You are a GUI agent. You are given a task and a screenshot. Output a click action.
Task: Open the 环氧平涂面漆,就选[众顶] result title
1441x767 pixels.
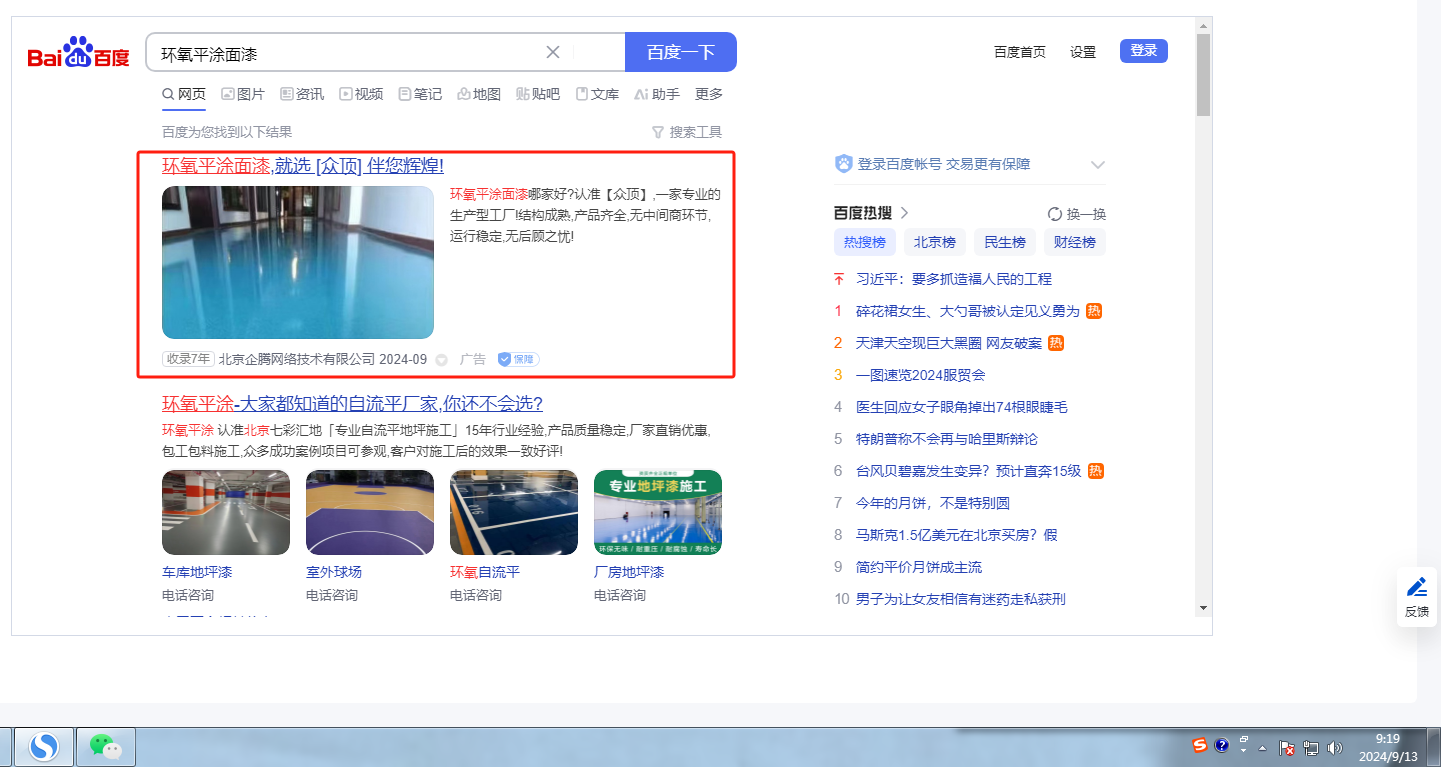(x=303, y=166)
